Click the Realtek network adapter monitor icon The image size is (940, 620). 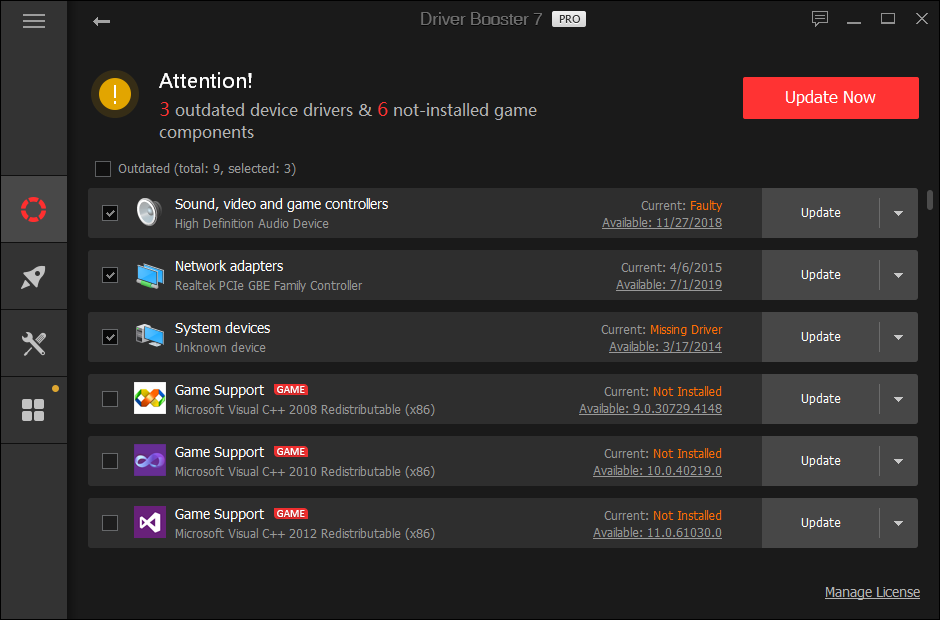click(x=150, y=275)
